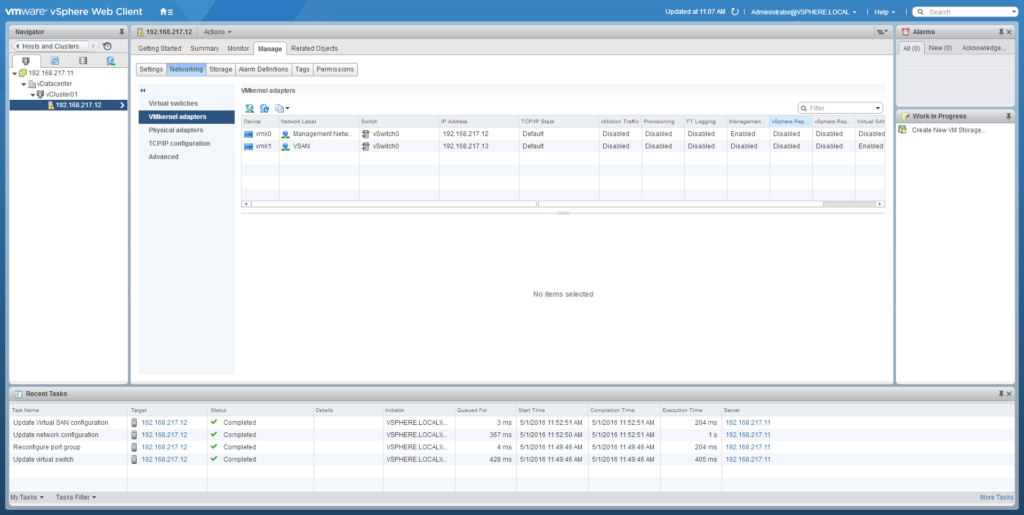Select the Networking inventory tab icon
Image resolution: width=1024 pixels, height=515 pixels.
[x=111, y=61]
